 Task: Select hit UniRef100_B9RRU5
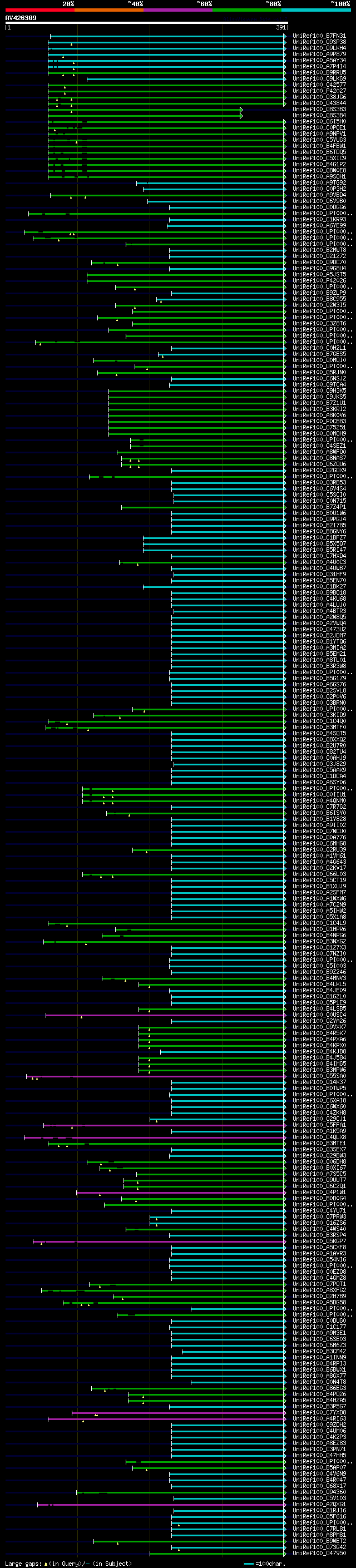[319, 72]
